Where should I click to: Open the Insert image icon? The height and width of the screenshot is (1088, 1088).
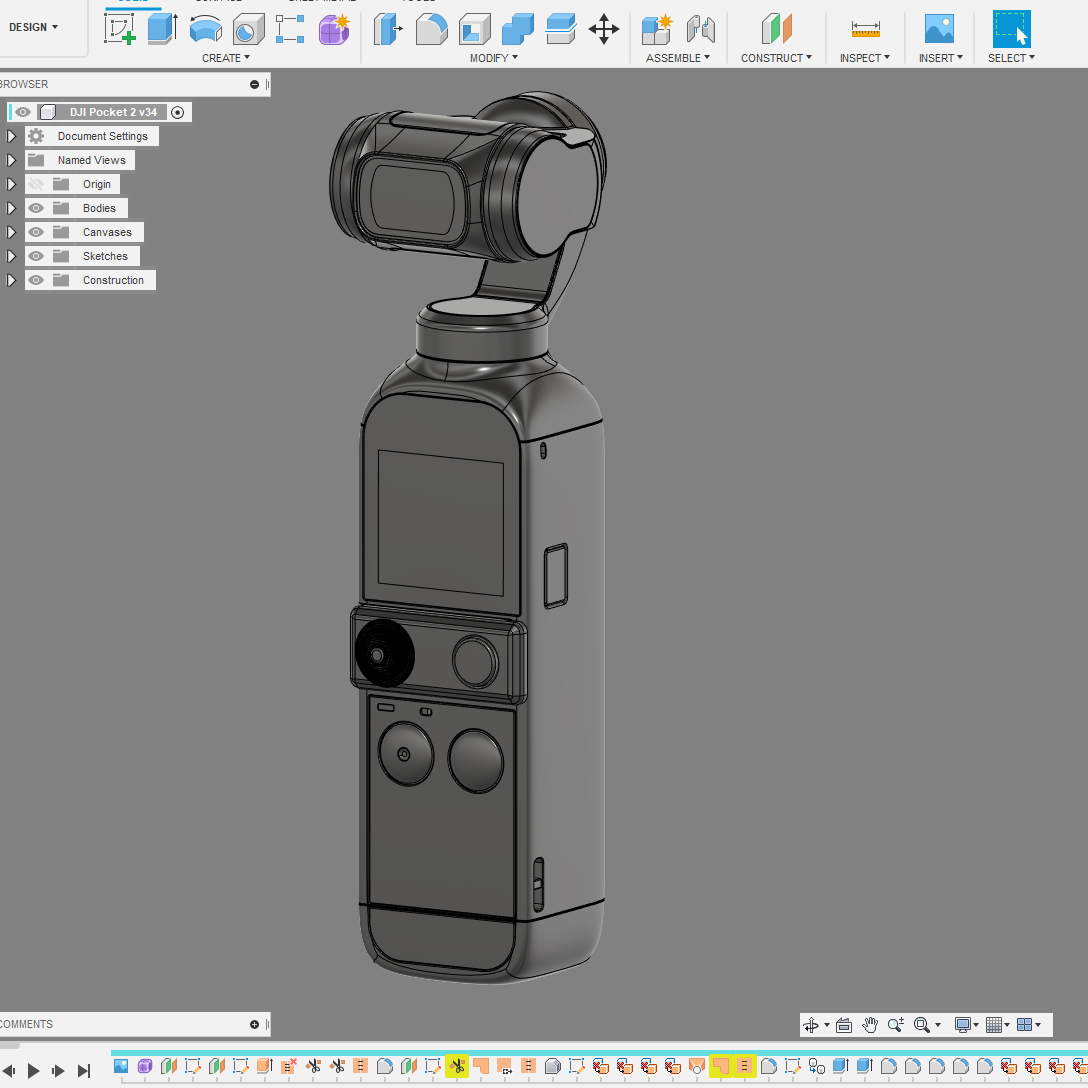point(939,29)
